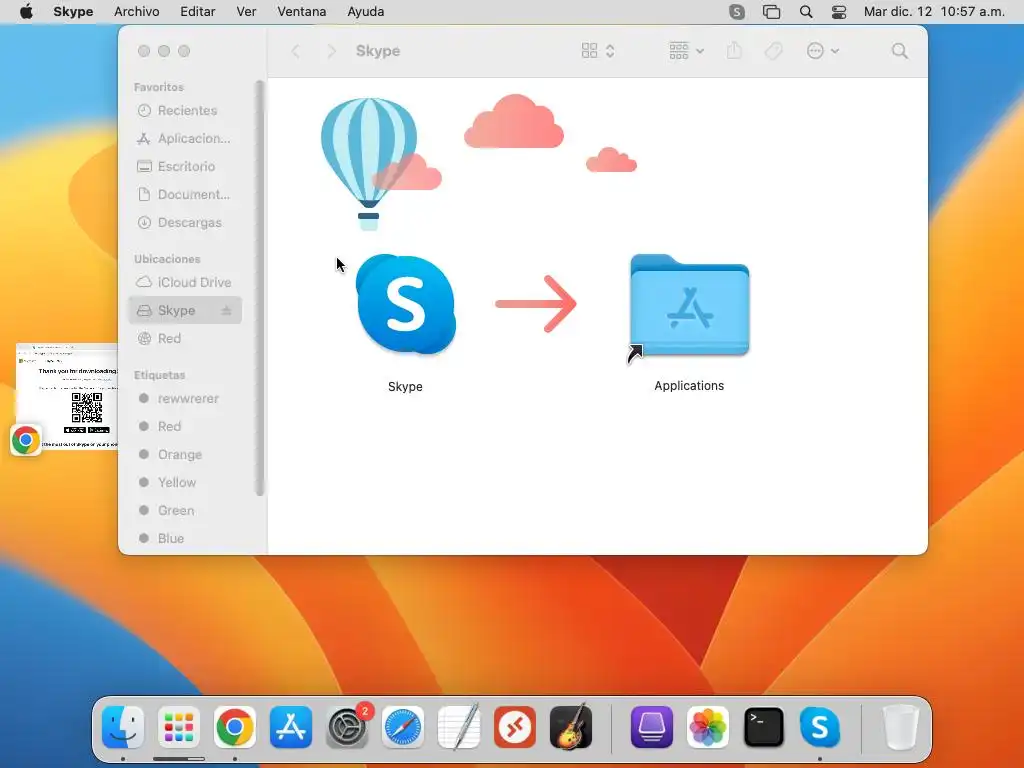Viewport: 1024px width, 768px height.
Task: Open Documentos from the sidebar
Action: pos(185,195)
